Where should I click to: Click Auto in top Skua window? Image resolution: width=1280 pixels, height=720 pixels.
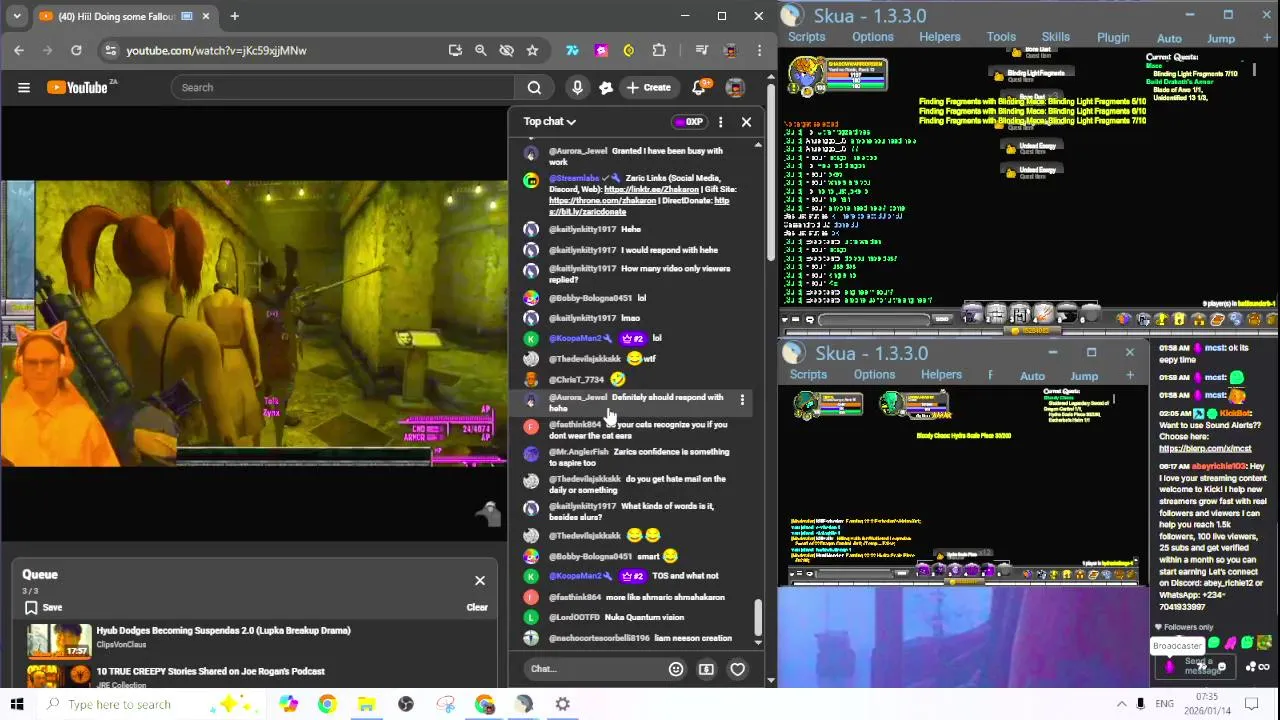(1169, 39)
